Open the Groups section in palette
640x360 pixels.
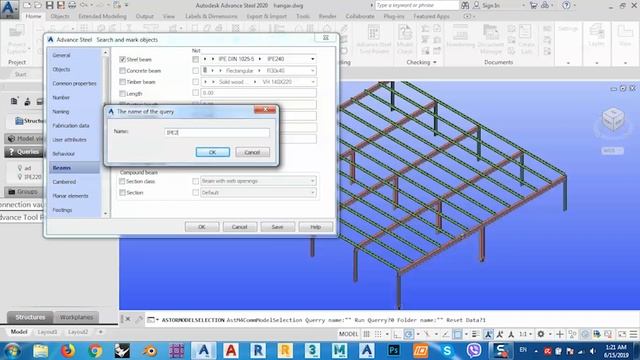point(24,191)
